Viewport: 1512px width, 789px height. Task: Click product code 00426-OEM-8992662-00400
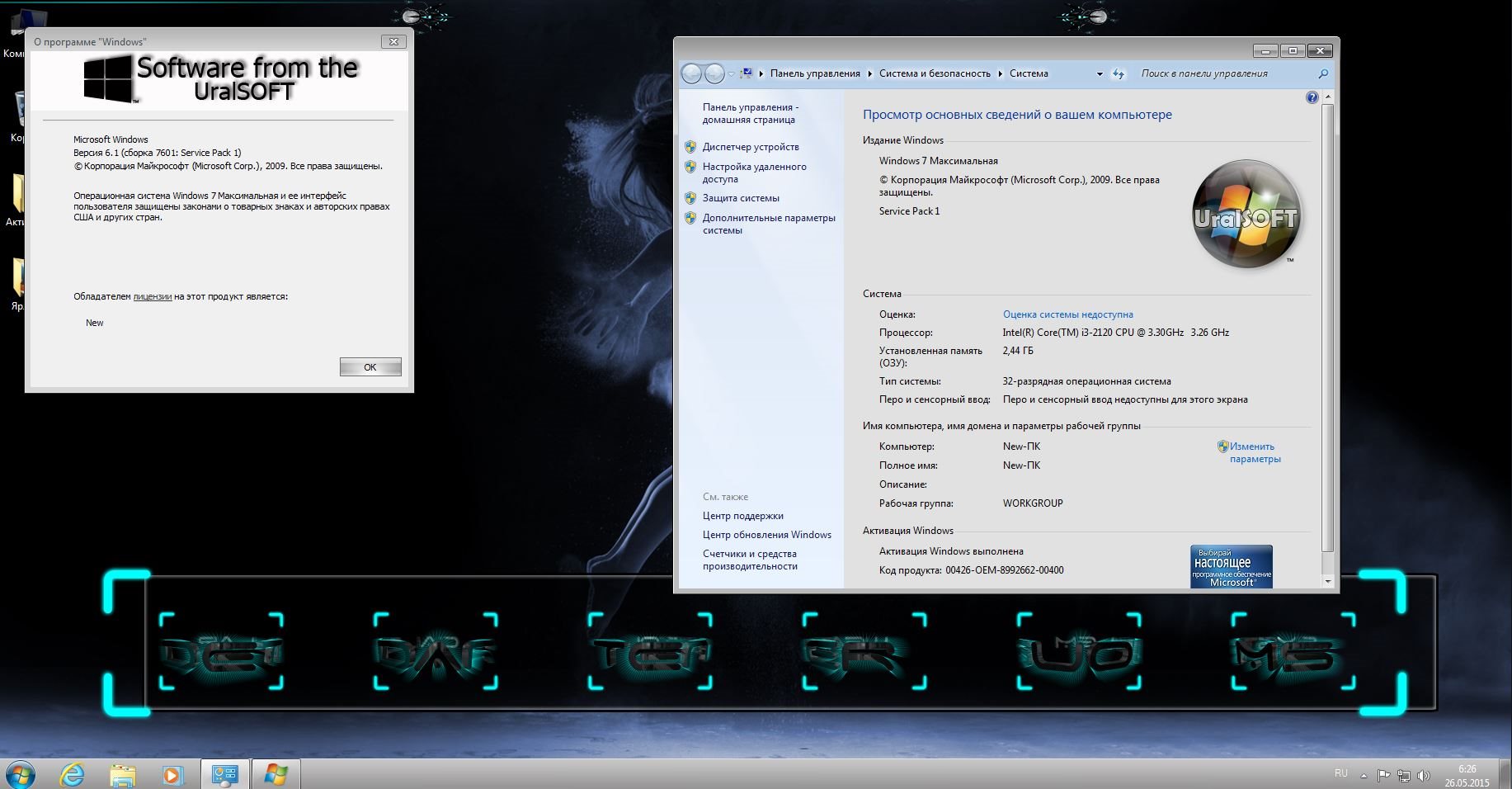pos(1005,570)
